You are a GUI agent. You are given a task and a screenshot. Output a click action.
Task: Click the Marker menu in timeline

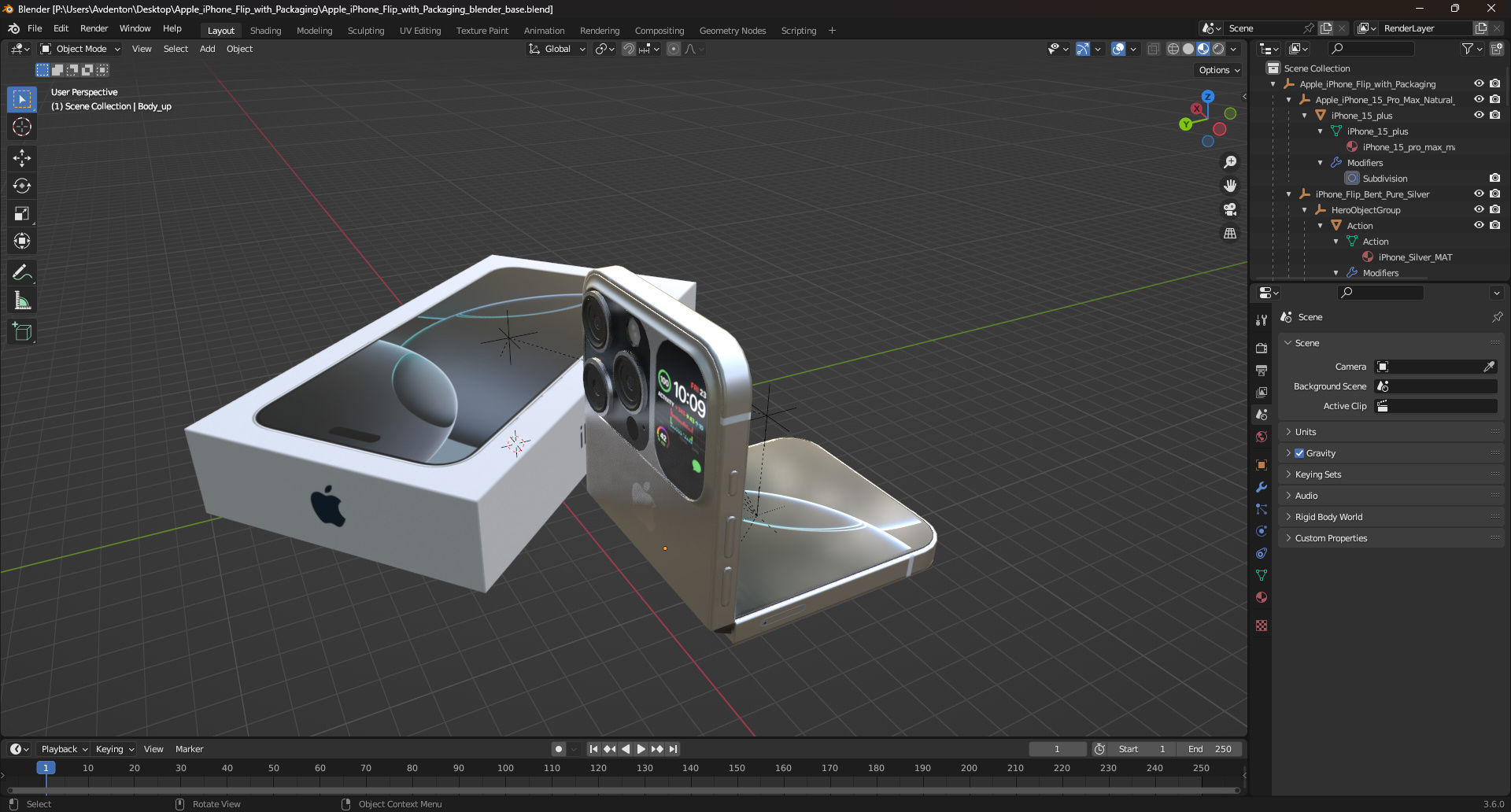(190, 749)
